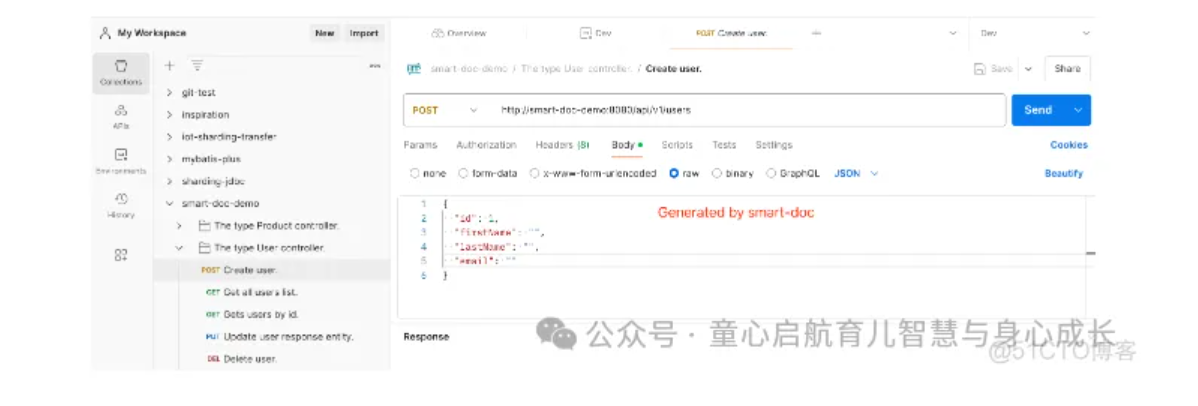Open the Params tab
The height and width of the screenshot is (406, 1198).
(x=420, y=145)
